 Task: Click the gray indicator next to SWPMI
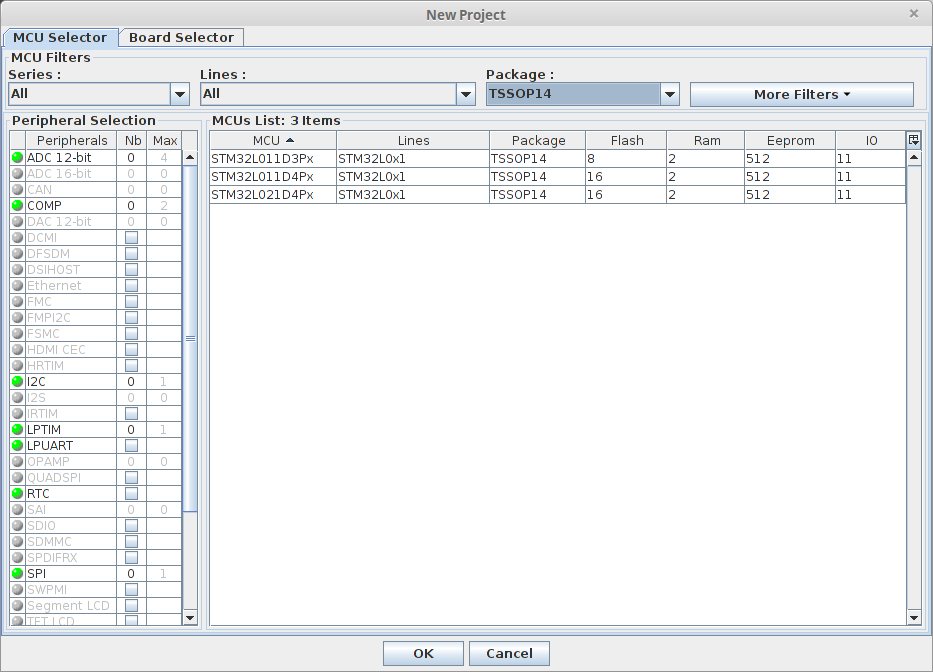[x=17, y=590]
